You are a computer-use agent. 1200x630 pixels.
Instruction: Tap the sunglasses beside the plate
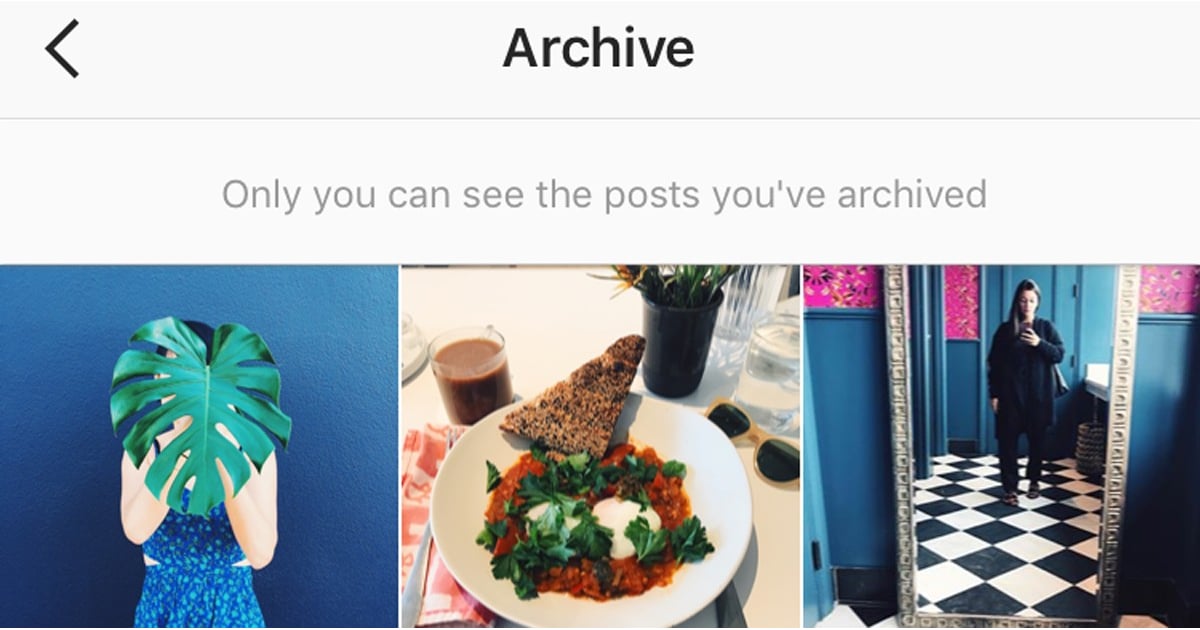[755, 441]
